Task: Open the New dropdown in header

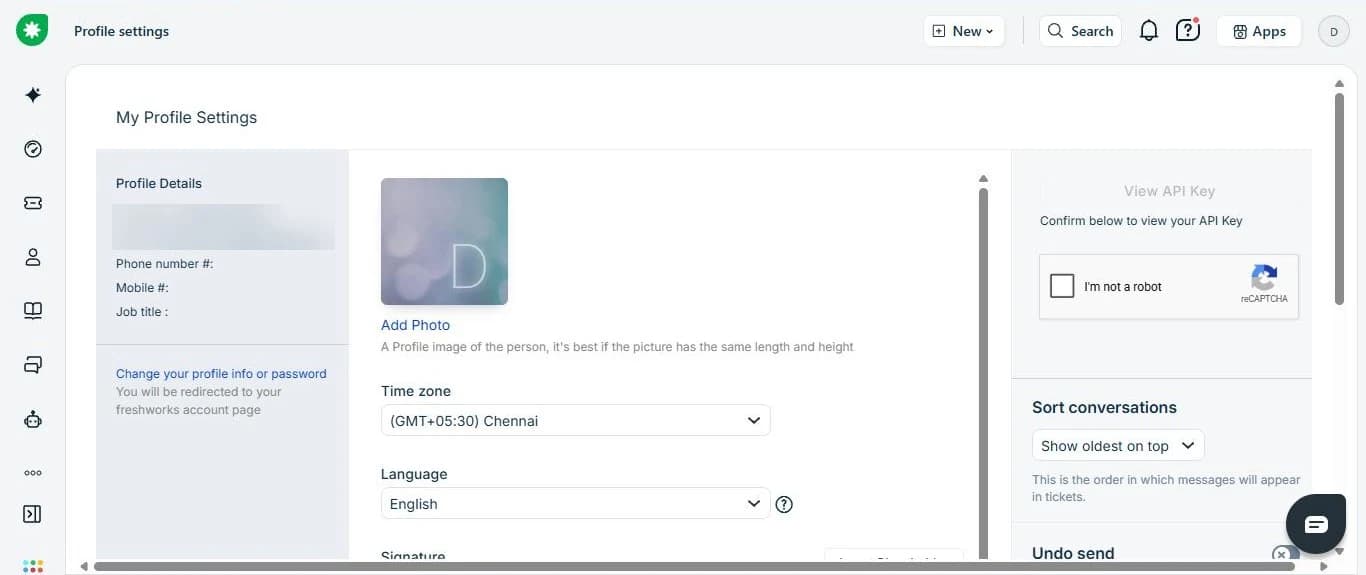Action: pos(964,31)
